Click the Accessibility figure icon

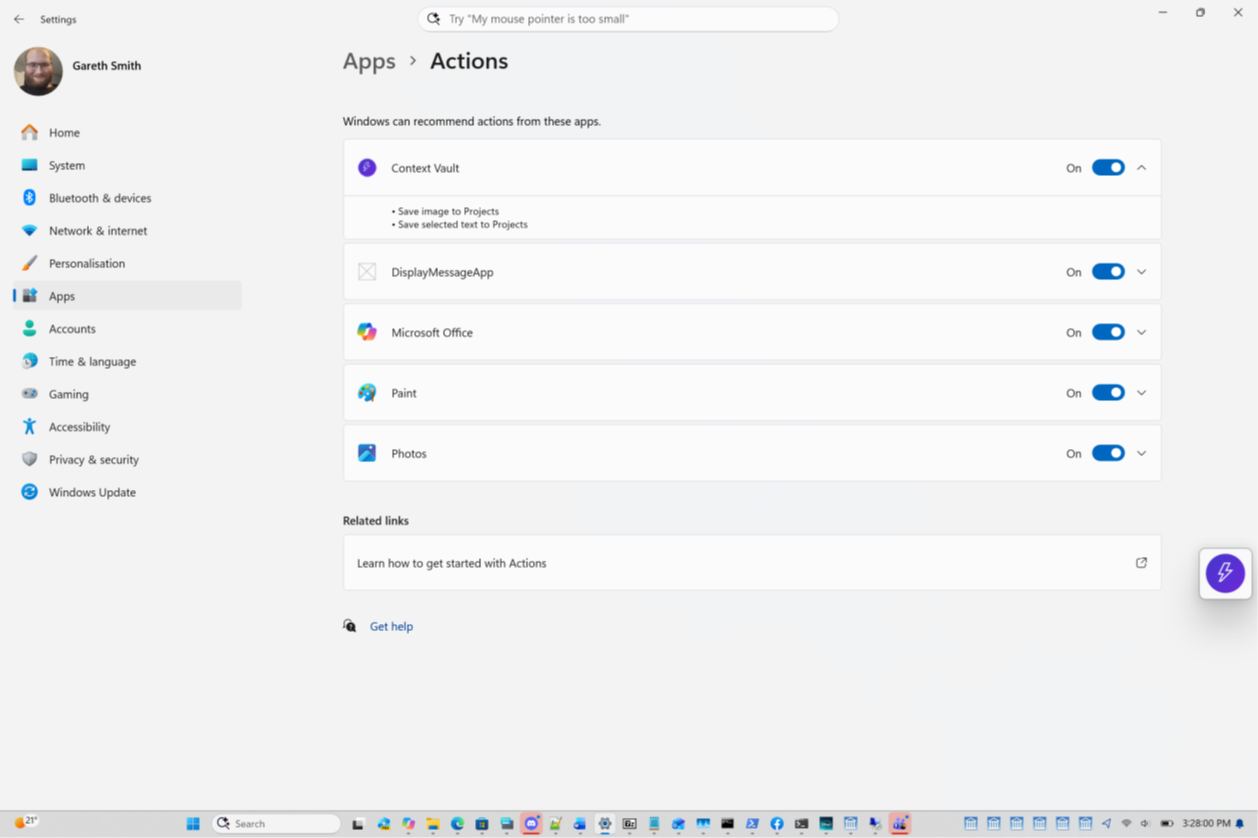point(29,427)
